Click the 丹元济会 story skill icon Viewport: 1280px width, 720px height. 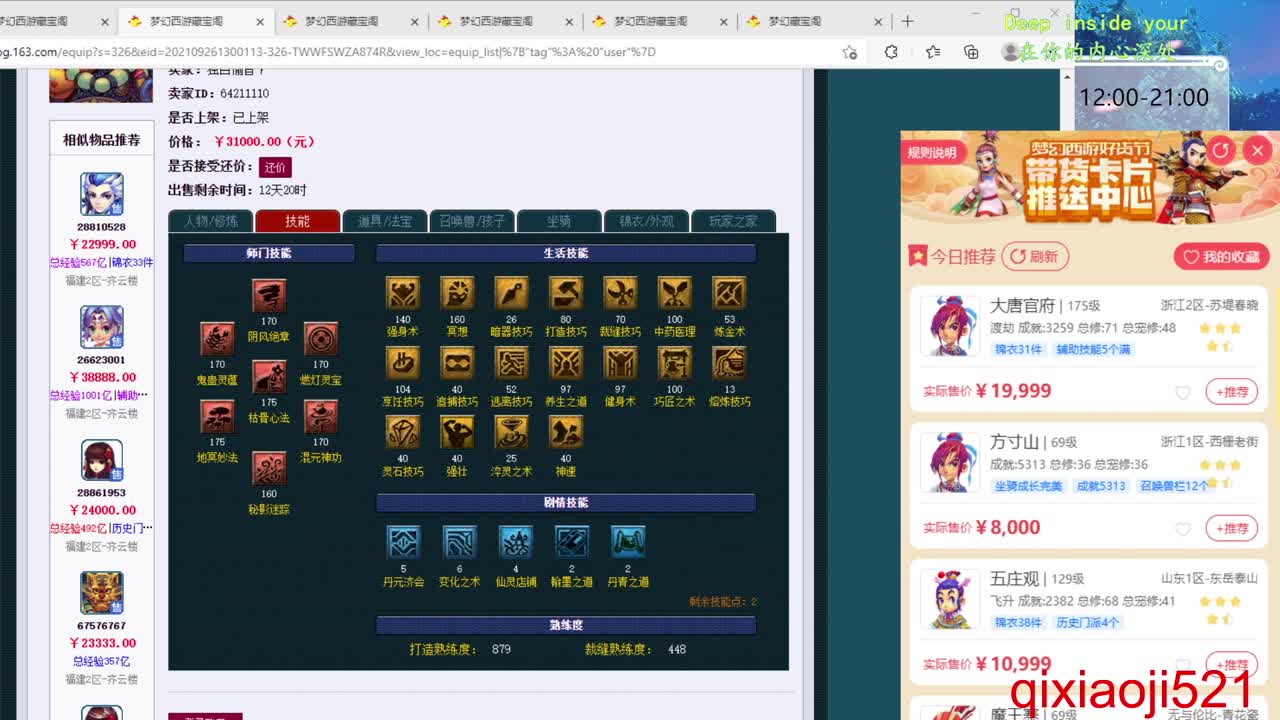click(404, 543)
